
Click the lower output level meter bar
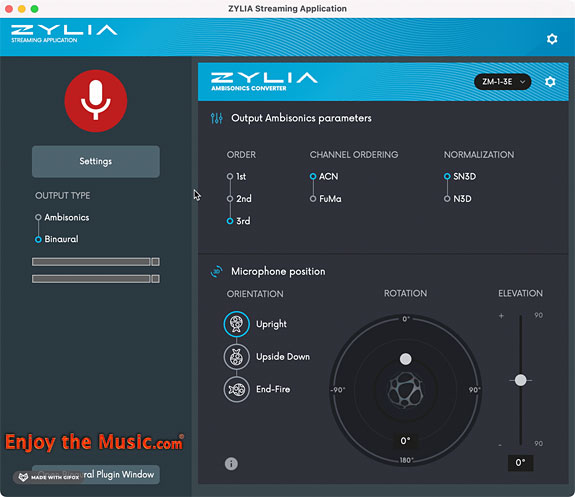[96, 279]
